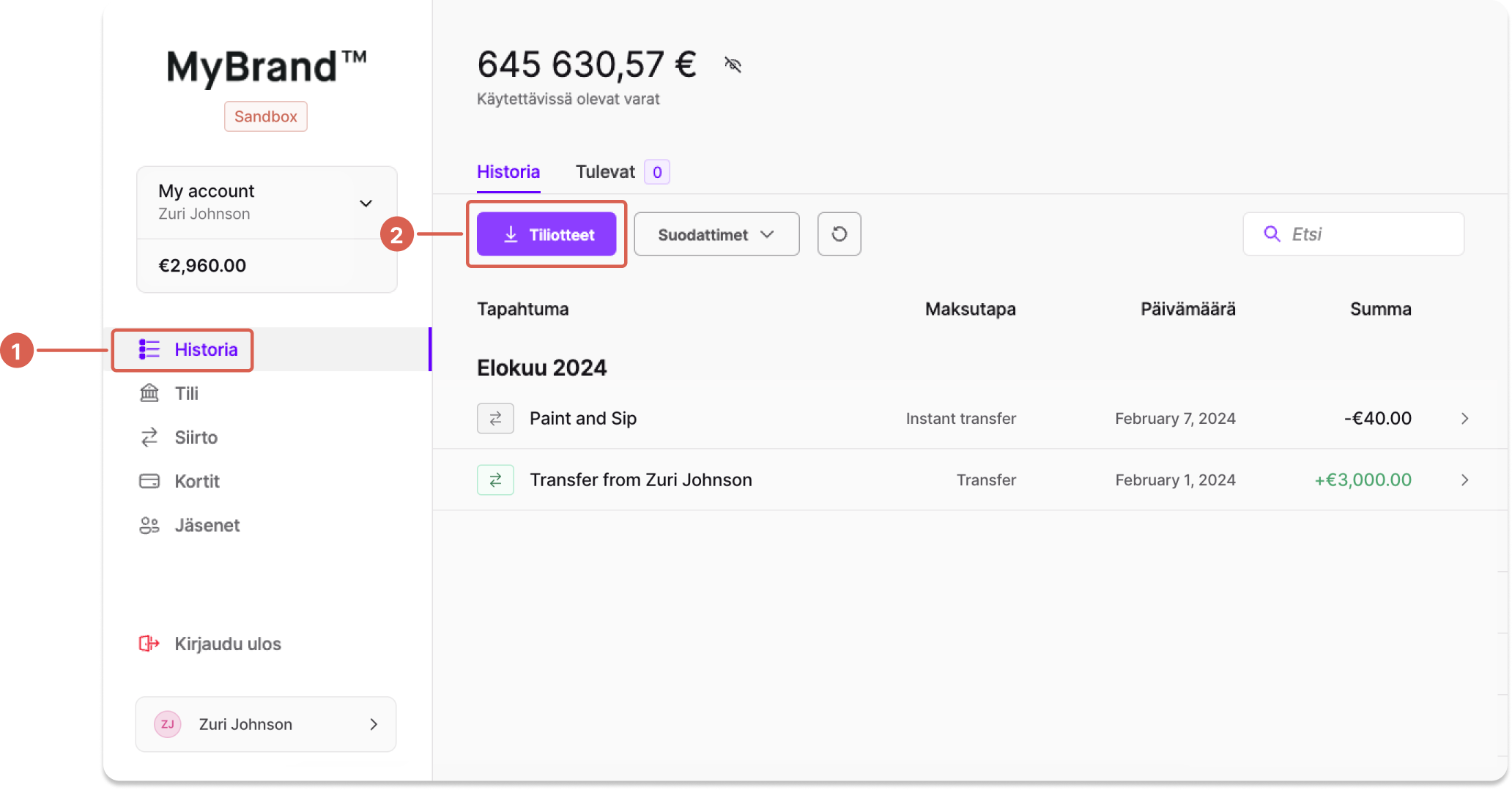Click the ZJ avatar badge
This screenshot has width=1512, height=790.
click(x=168, y=724)
